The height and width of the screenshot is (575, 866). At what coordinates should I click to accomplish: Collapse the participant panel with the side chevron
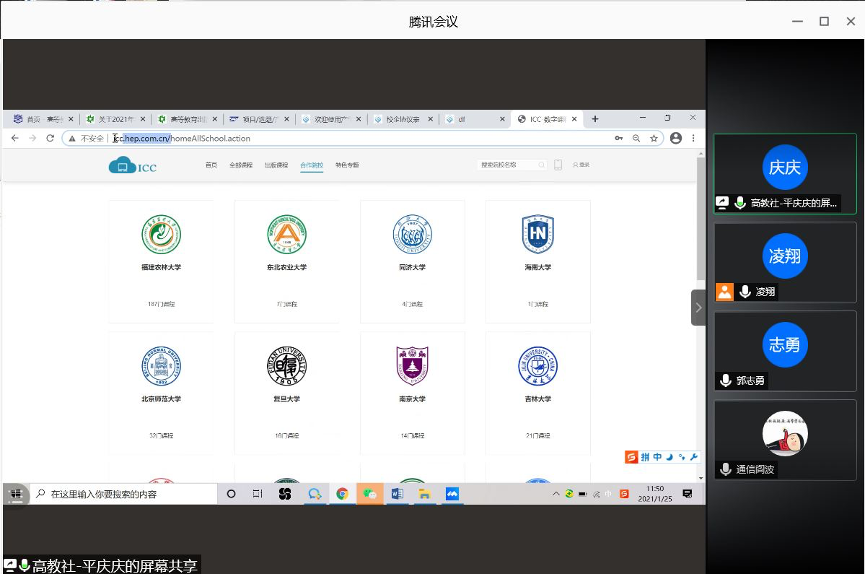click(698, 307)
